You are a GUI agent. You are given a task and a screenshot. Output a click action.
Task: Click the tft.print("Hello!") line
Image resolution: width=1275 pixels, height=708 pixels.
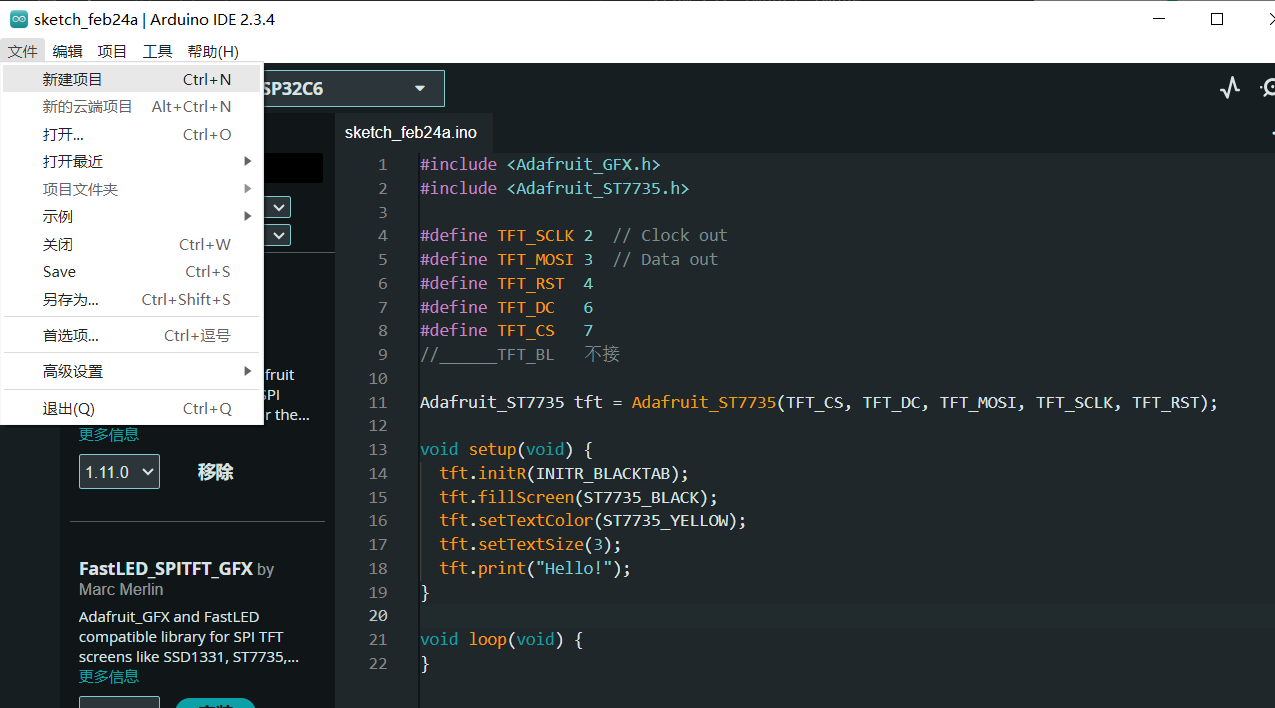click(535, 568)
